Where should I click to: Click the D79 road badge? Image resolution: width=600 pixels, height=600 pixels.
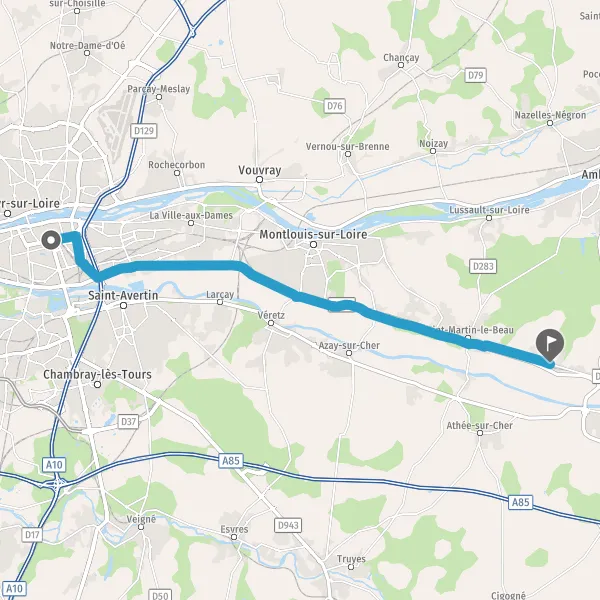pos(476,75)
